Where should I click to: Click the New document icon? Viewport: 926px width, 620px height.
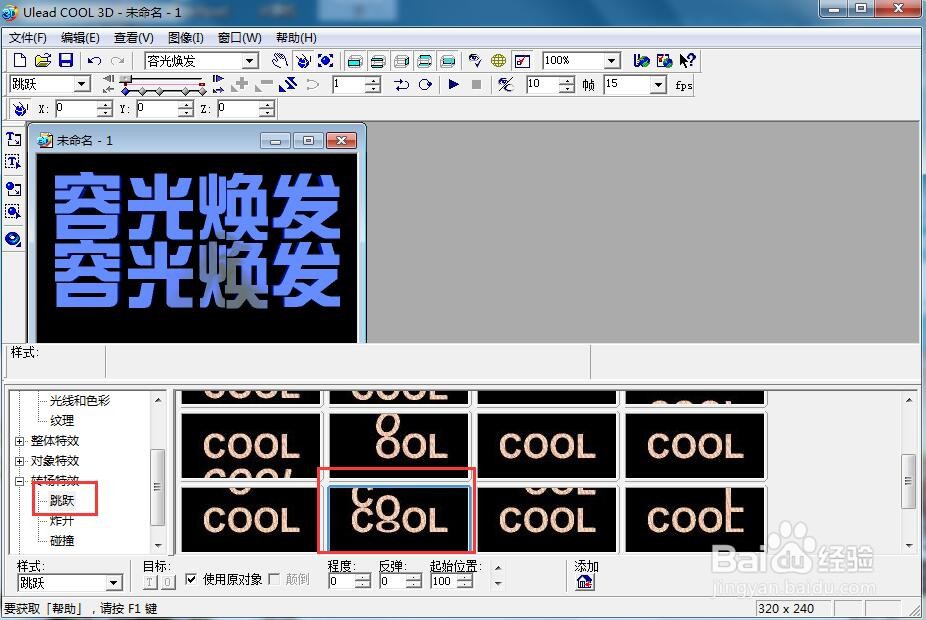pyautogui.click(x=19, y=60)
